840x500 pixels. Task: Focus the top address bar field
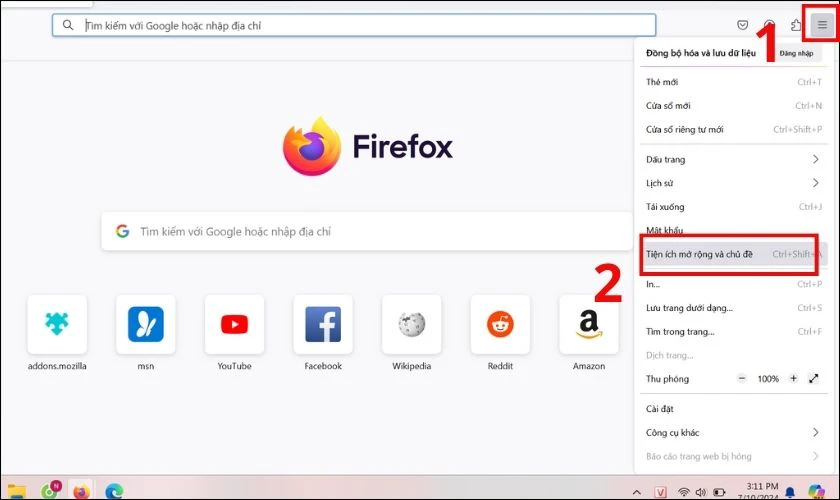(354, 25)
